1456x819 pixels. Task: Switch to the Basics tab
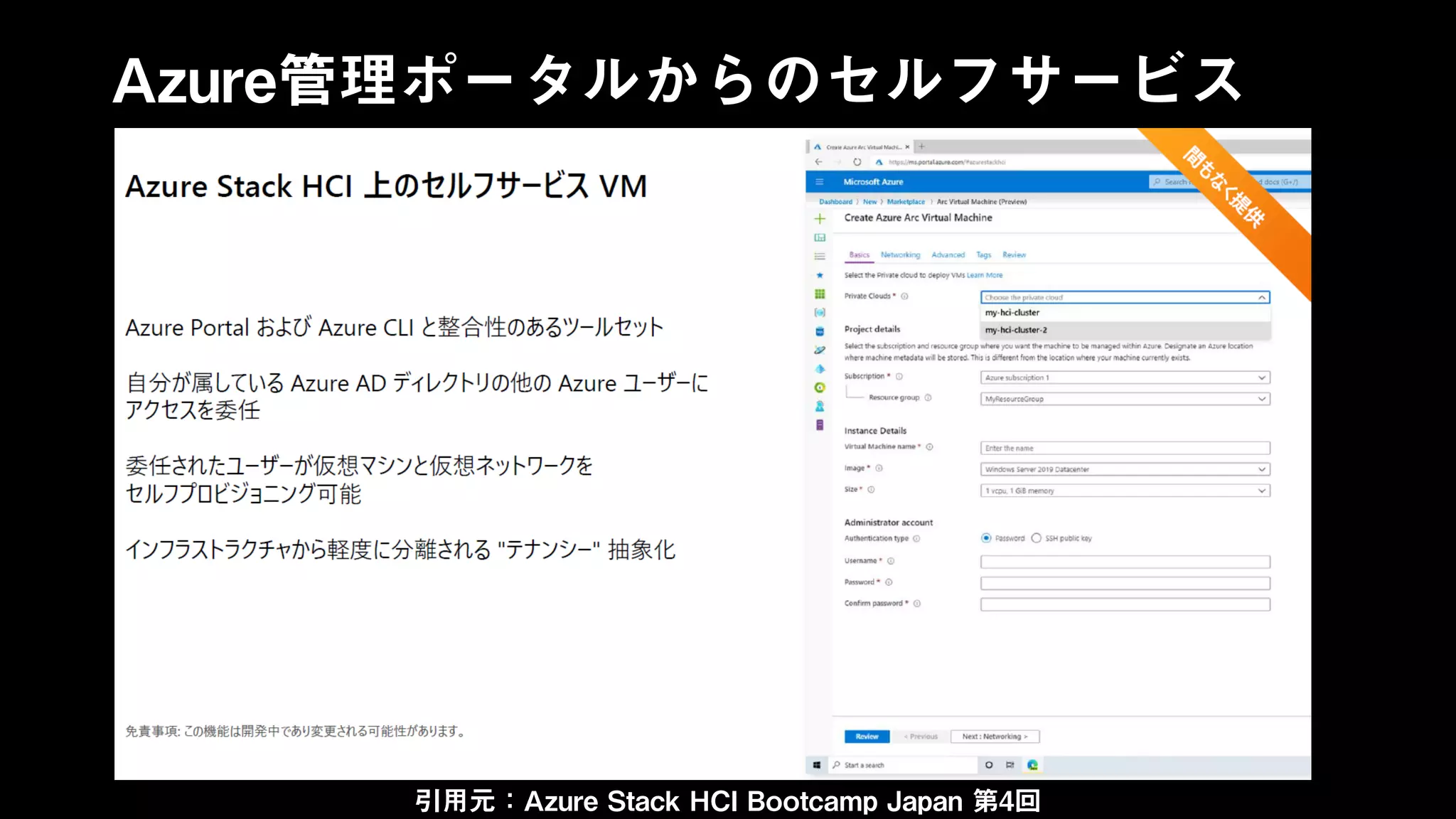[x=860, y=255]
